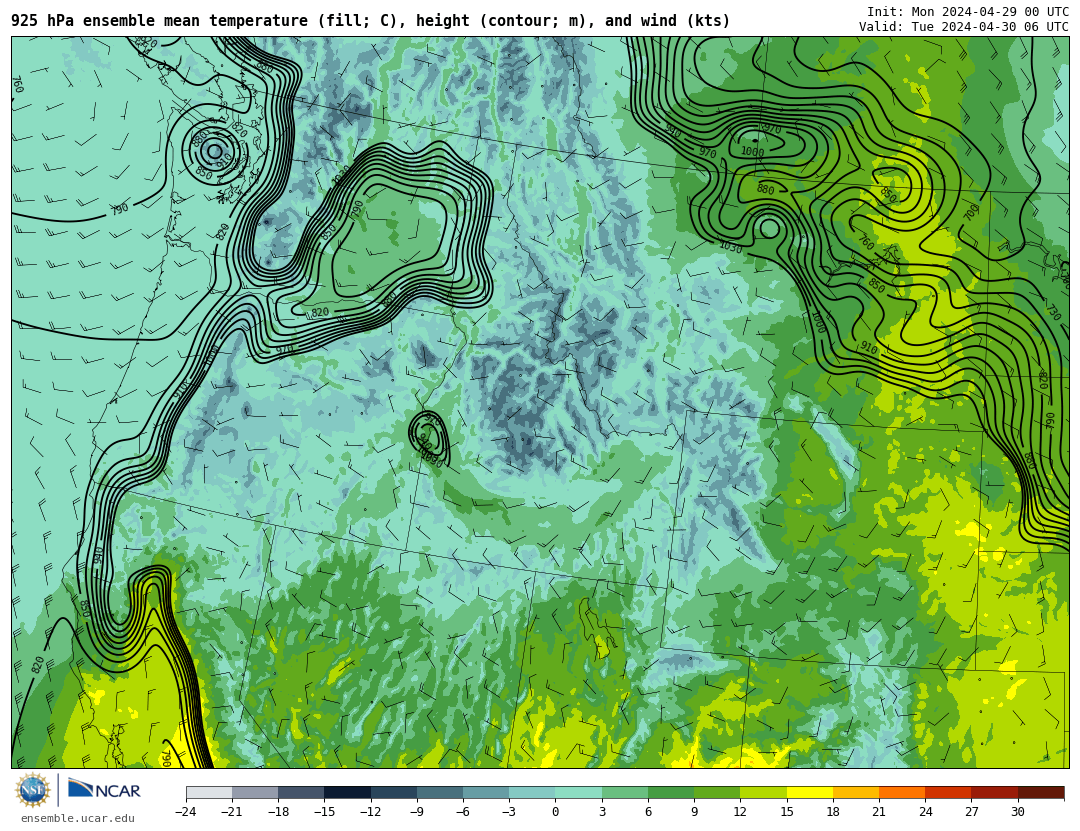Screen dimensions: 1080x831
Task: Pick the colorbar segment from 27 to 30
Action: coord(995,792)
